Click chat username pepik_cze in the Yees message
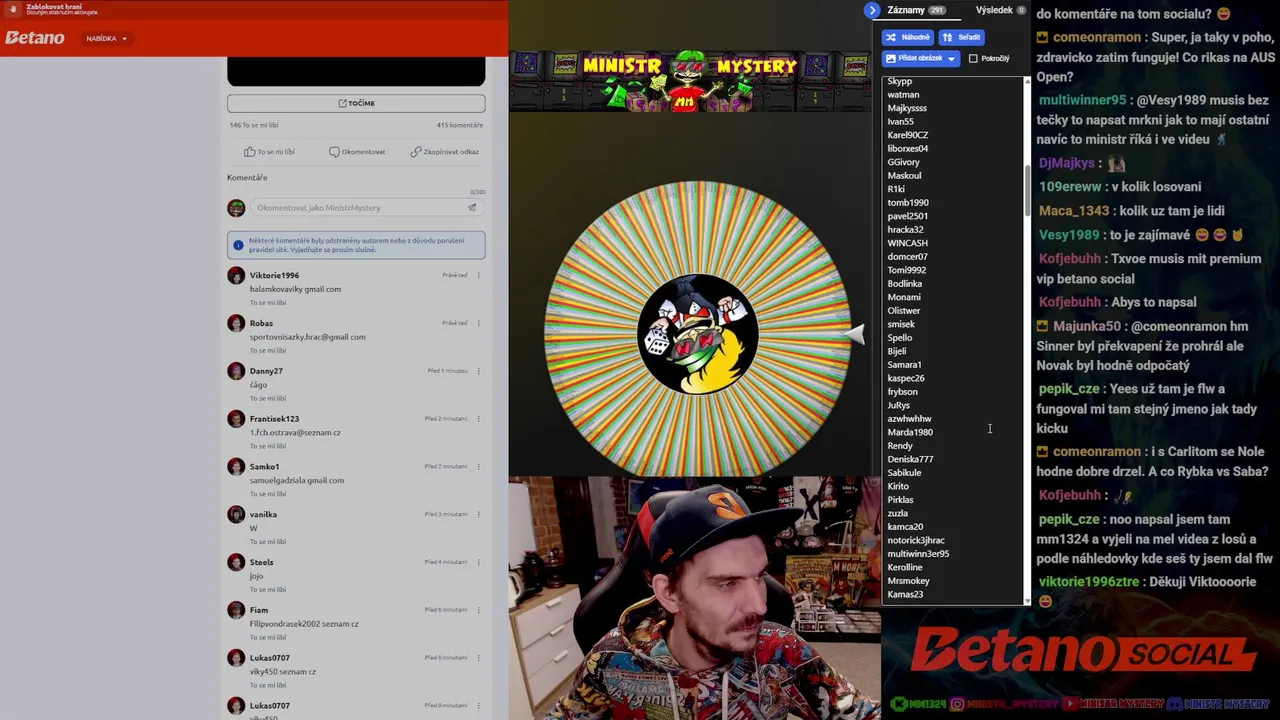The width and height of the screenshot is (1280, 720). tap(1069, 389)
